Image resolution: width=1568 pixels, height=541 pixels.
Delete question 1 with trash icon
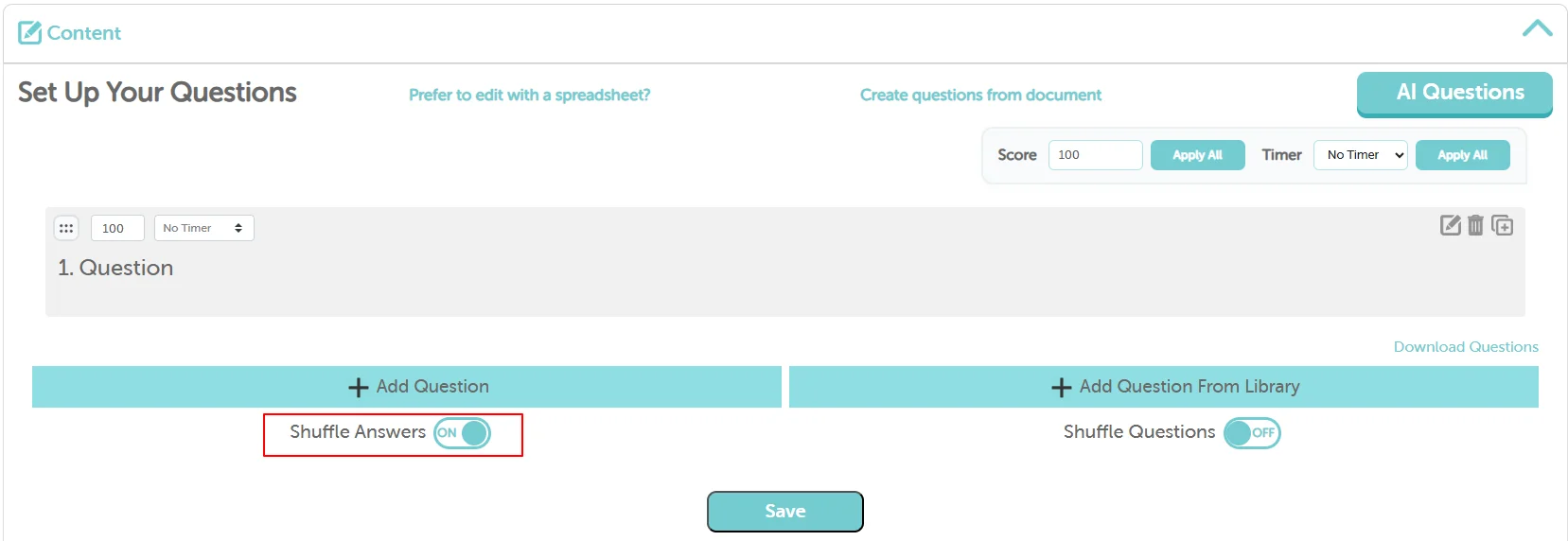click(1475, 225)
